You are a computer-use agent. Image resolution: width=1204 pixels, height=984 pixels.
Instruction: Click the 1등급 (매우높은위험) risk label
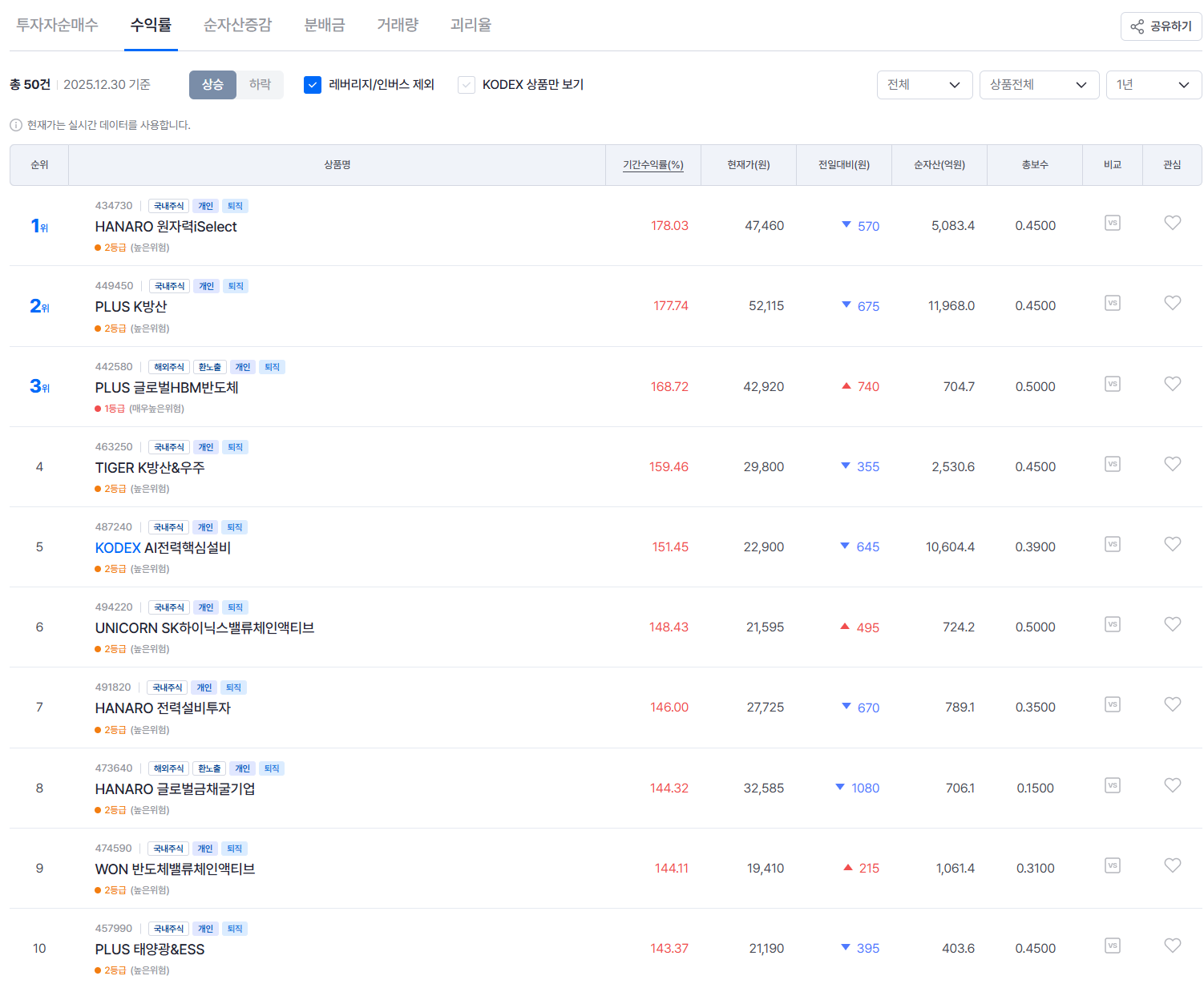[139, 409]
